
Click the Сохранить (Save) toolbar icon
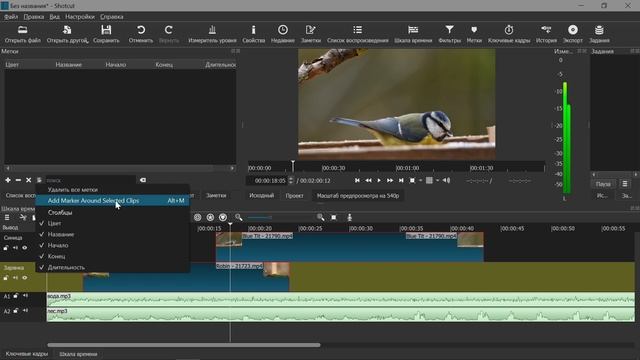[106, 33]
